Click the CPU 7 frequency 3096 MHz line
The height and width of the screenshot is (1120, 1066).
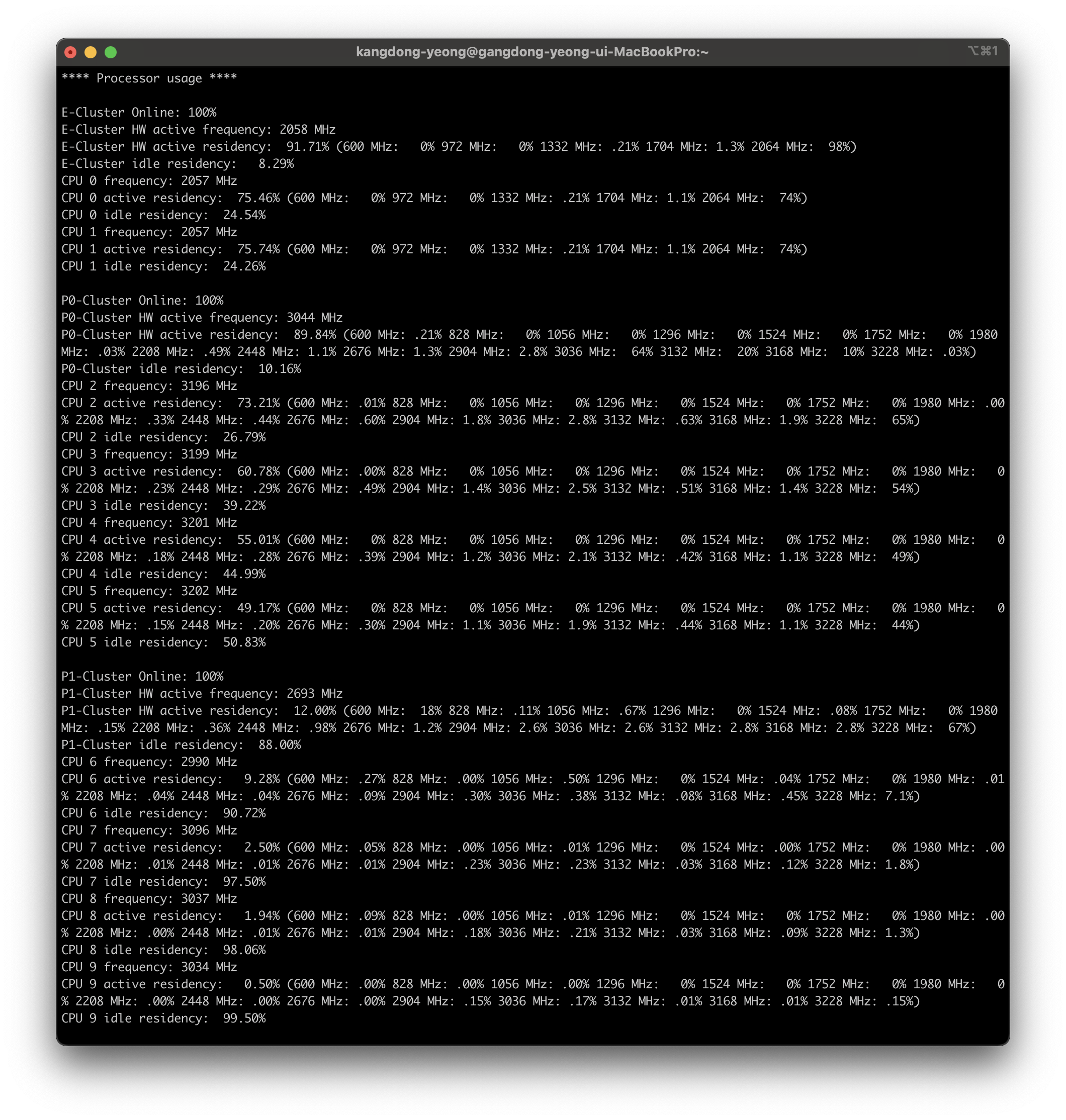click(x=149, y=830)
